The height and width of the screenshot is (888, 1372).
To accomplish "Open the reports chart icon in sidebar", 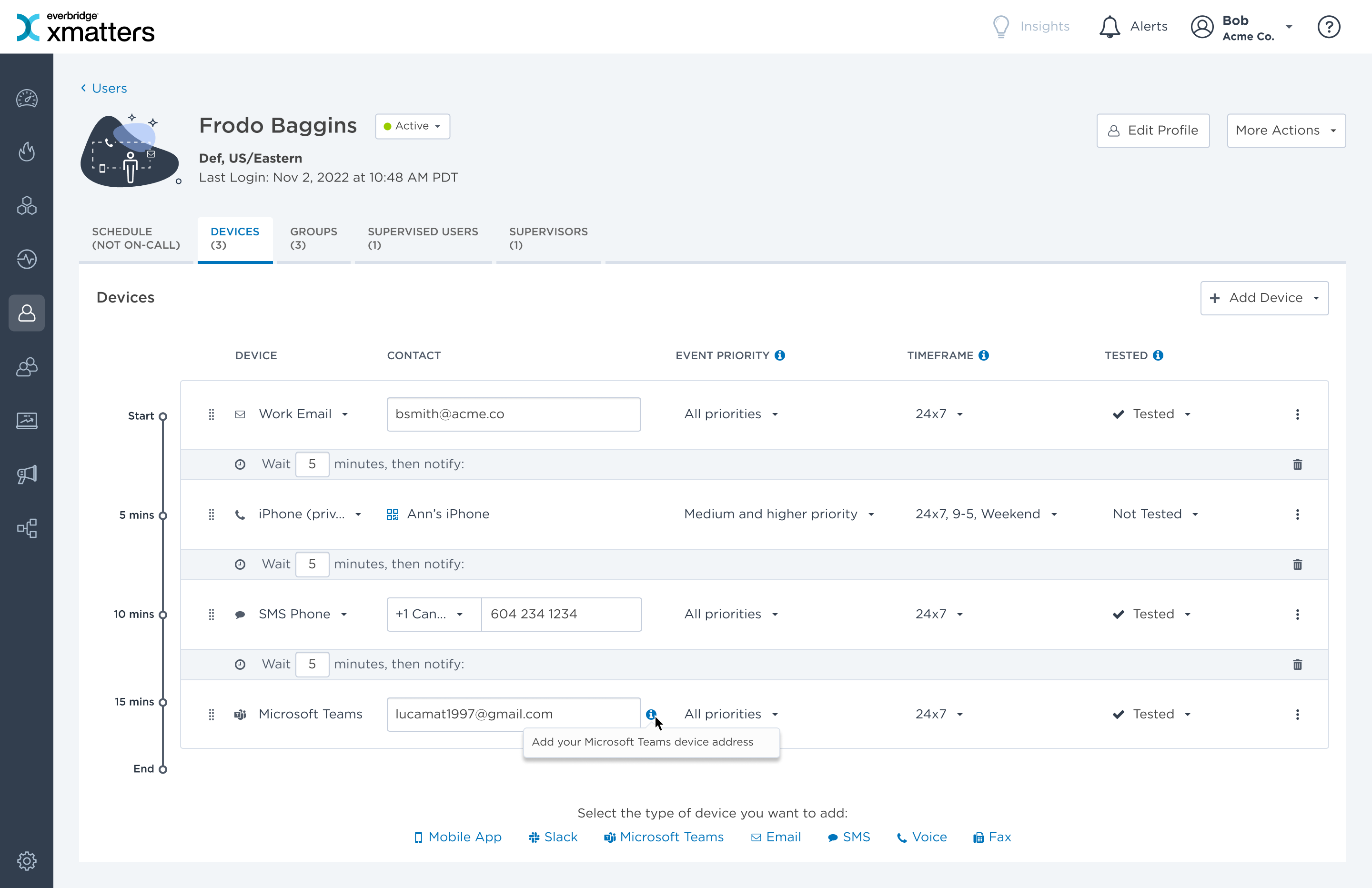I will (x=27, y=420).
